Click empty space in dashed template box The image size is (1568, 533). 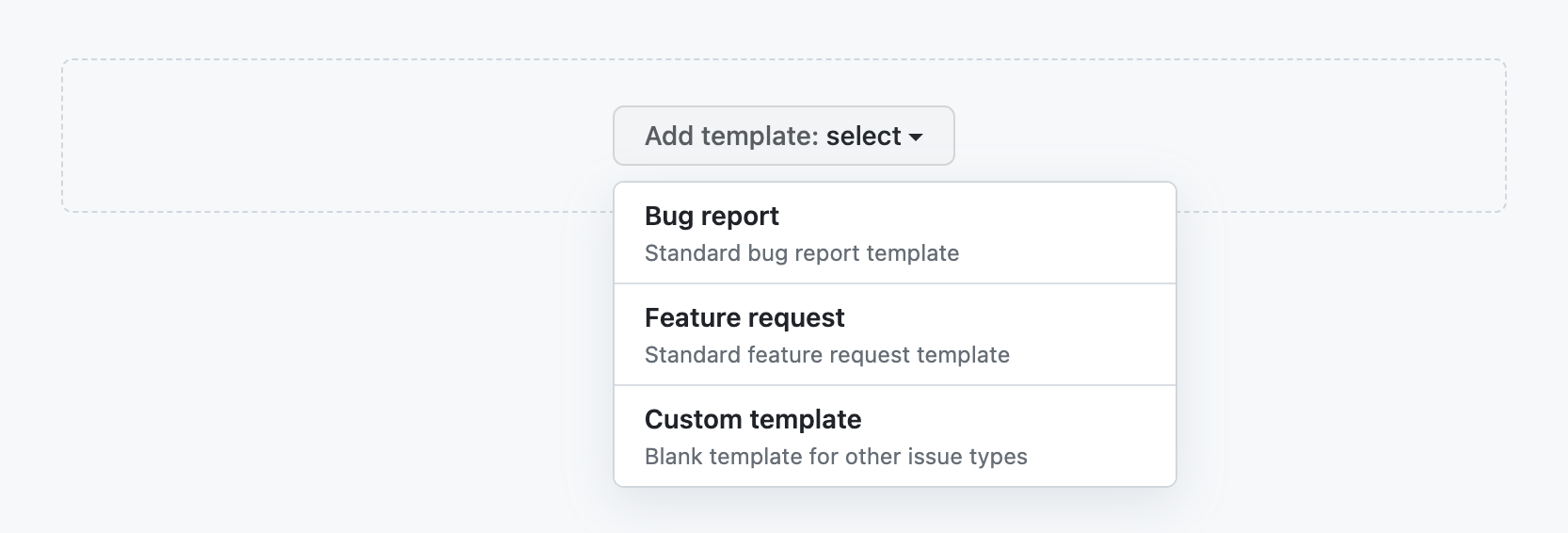click(x=329, y=136)
